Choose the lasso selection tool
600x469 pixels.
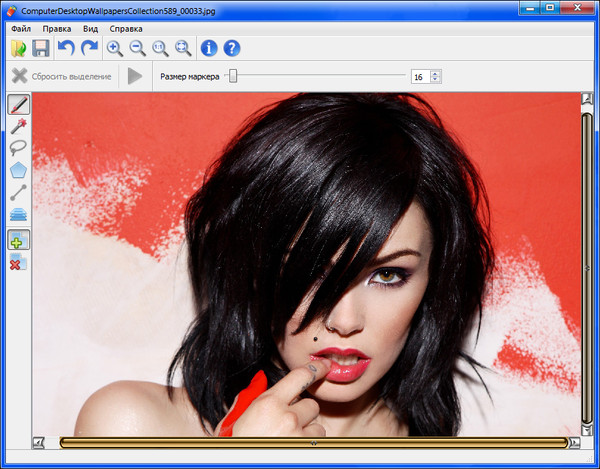click(18, 148)
